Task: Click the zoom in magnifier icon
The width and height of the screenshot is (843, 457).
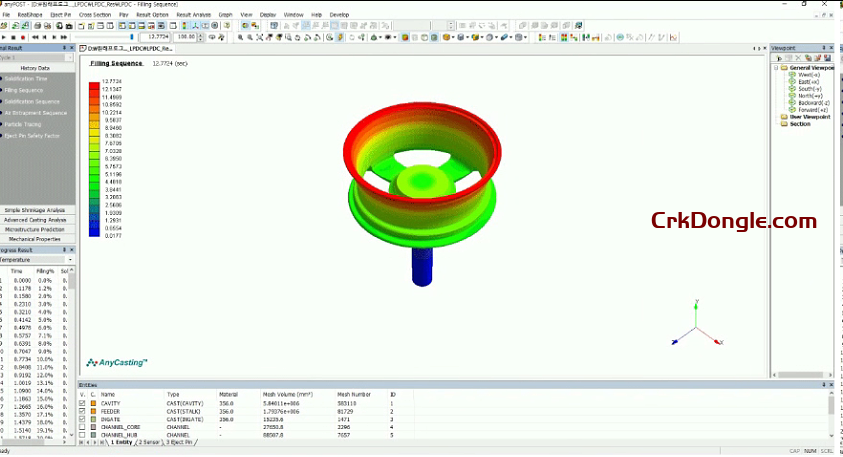Action: tap(240, 38)
